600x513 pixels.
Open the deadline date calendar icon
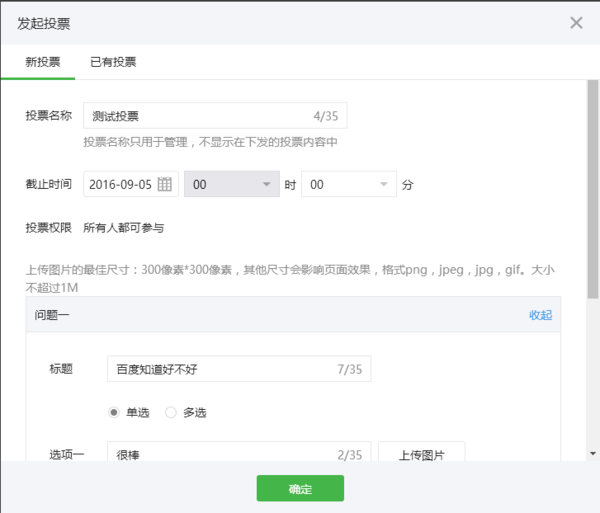coord(165,184)
